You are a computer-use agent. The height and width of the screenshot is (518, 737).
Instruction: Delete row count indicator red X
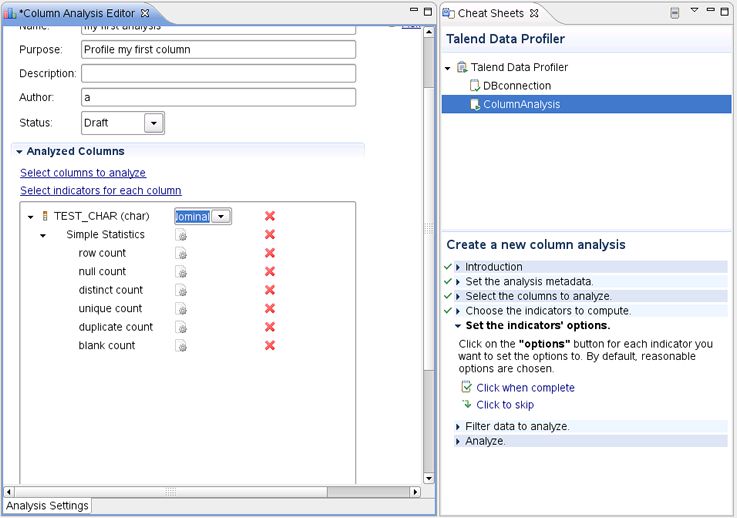(270, 253)
